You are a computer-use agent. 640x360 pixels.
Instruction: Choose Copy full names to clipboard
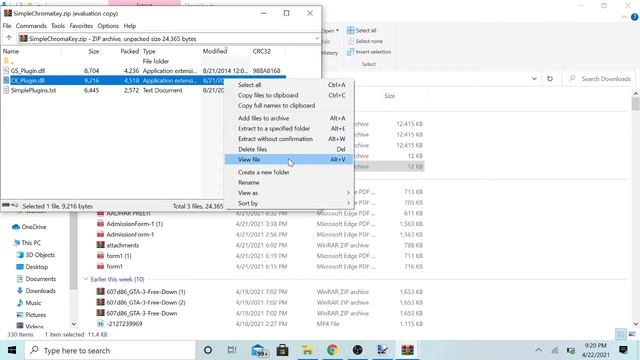point(289,105)
